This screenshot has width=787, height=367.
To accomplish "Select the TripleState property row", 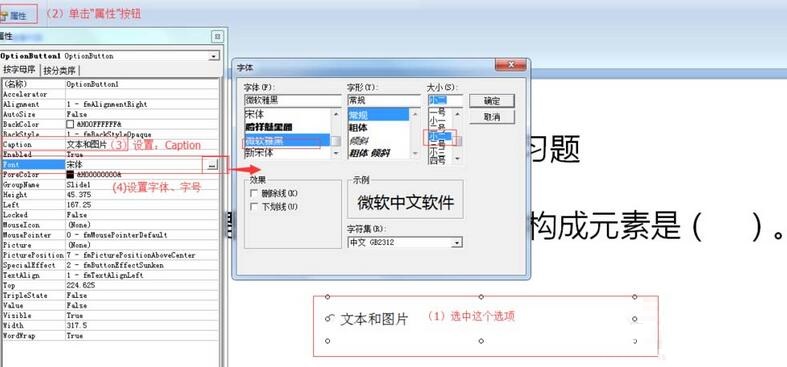I will tap(110, 295).
